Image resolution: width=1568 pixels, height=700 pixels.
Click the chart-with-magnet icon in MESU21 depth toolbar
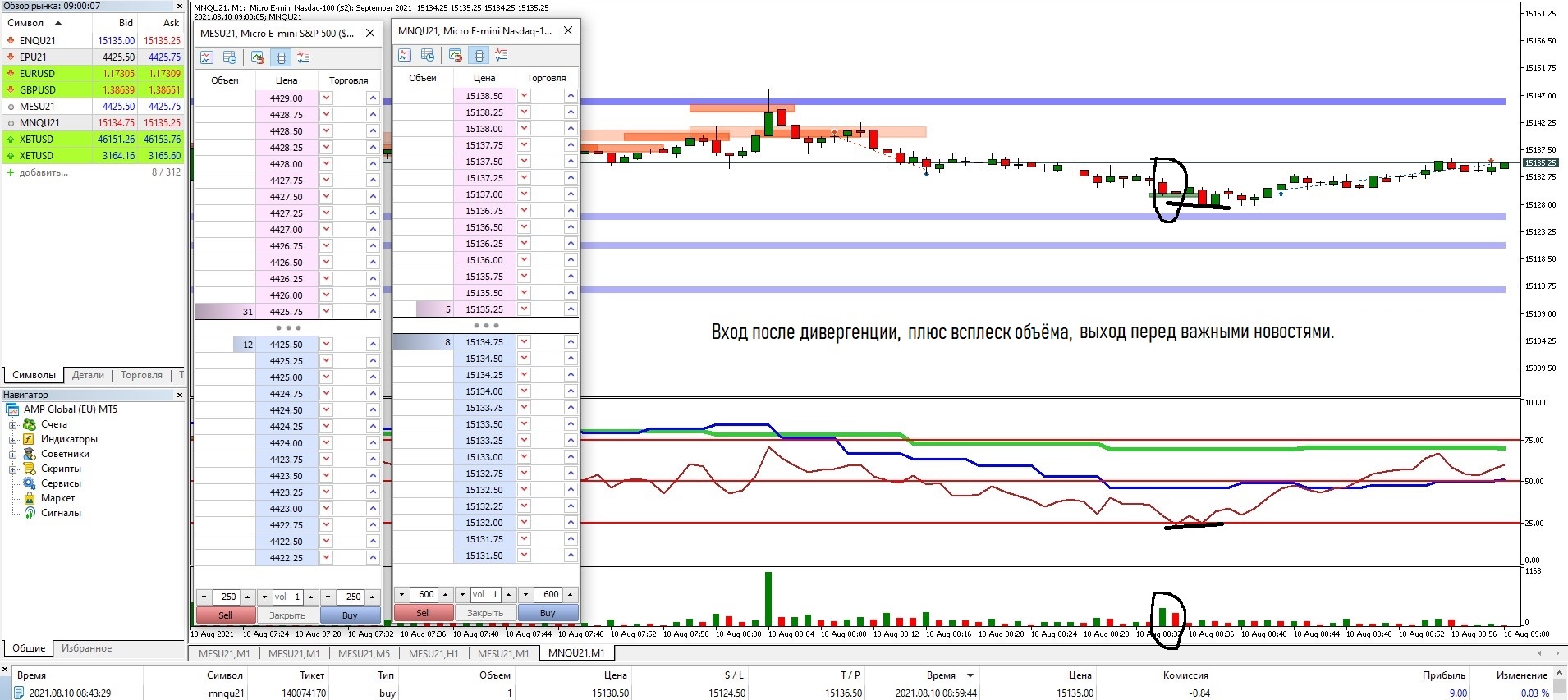258,57
